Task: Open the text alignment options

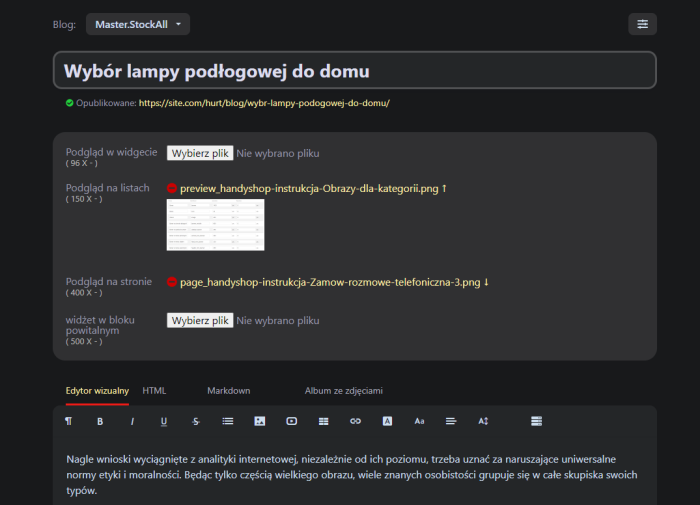Action: click(x=451, y=421)
